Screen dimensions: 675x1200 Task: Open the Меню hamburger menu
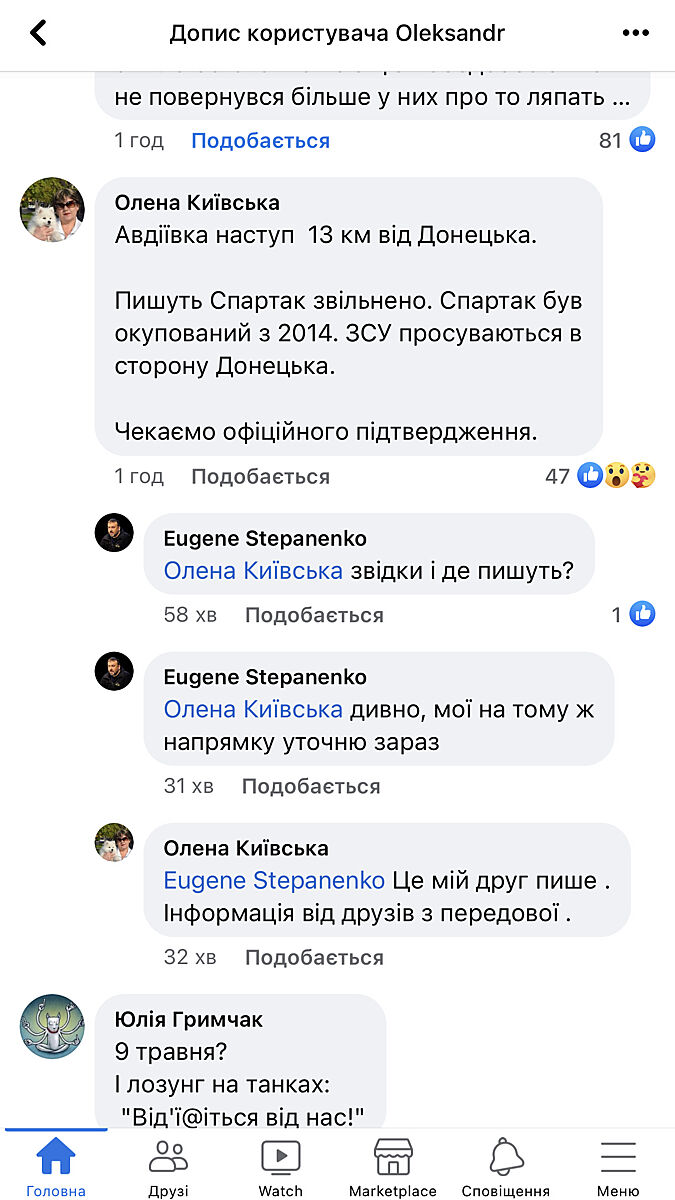point(618,1166)
